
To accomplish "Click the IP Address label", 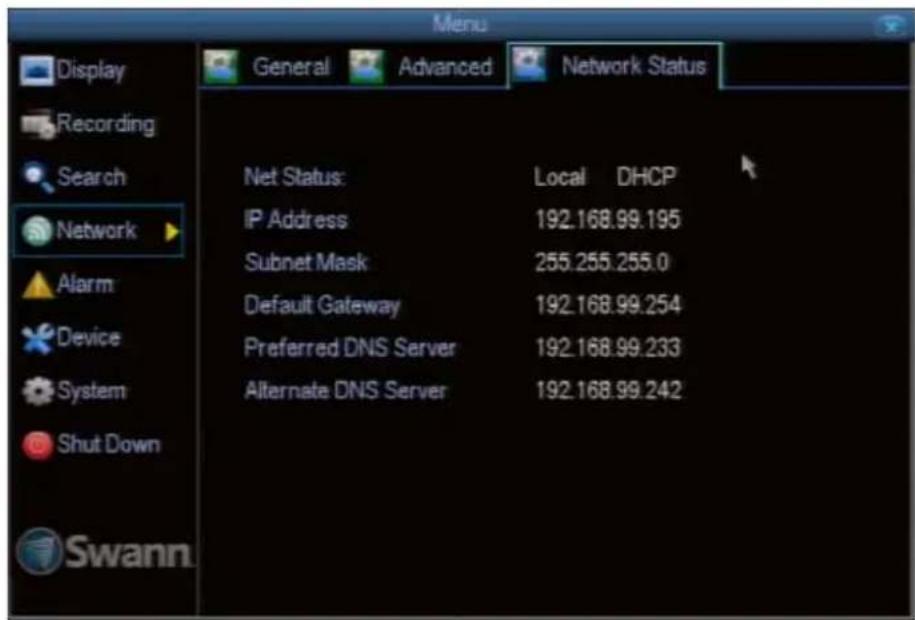I will pyautogui.click(x=296, y=220).
